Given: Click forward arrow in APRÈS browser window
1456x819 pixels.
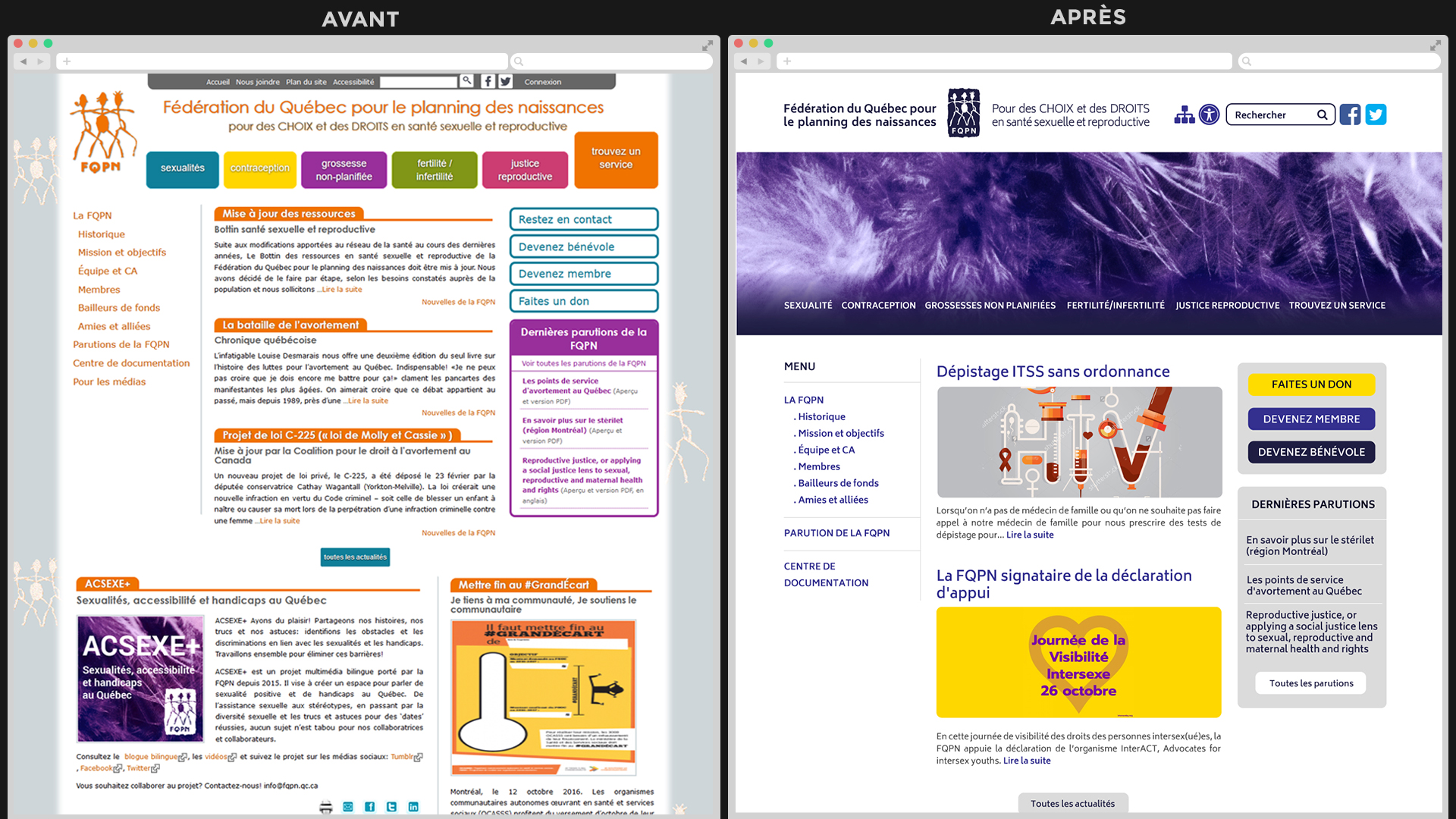Looking at the screenshot, I should coord(761,61).
